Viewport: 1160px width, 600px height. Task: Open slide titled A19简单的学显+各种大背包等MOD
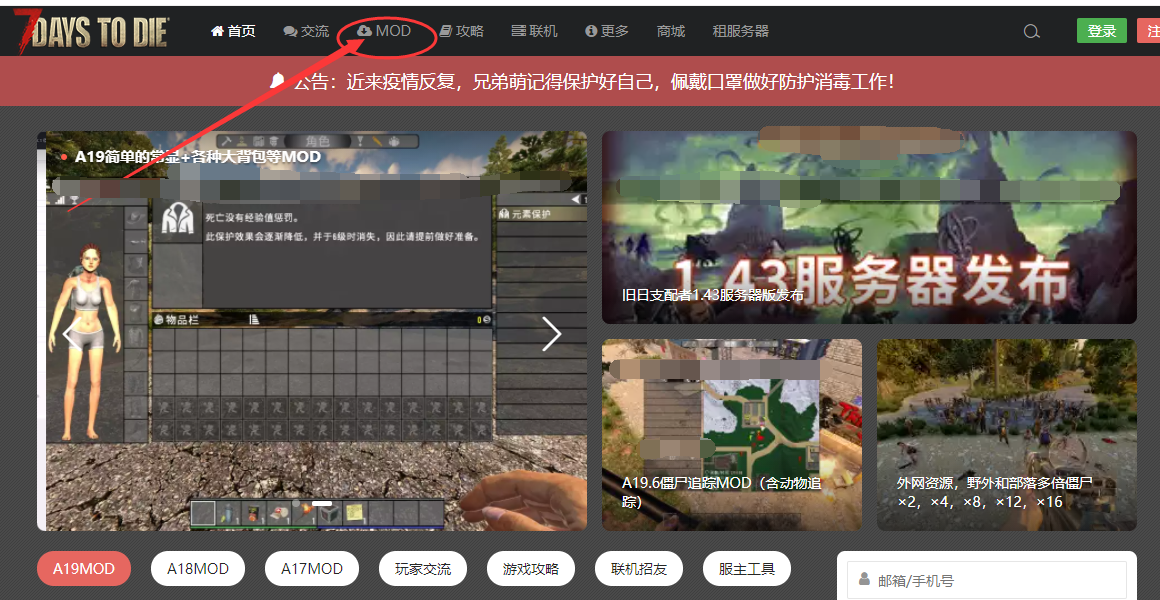pyautogui.click(x=198, y=157)
